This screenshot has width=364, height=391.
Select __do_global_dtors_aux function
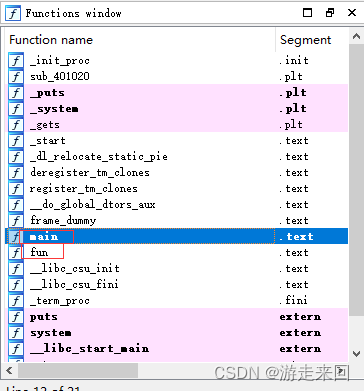[x=92, y=205]
